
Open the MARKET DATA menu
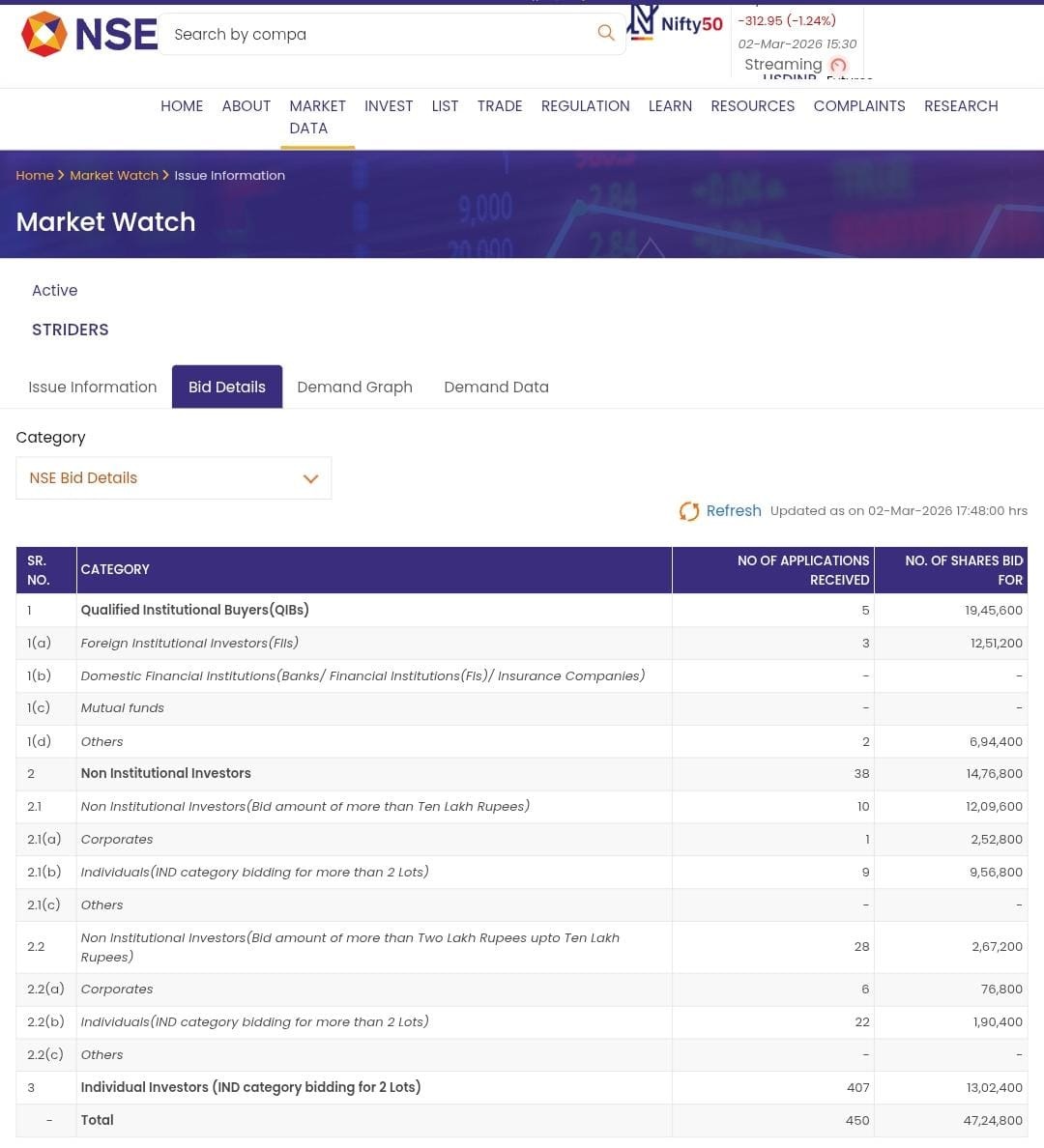pyautogui.click(x=317, y=117)
